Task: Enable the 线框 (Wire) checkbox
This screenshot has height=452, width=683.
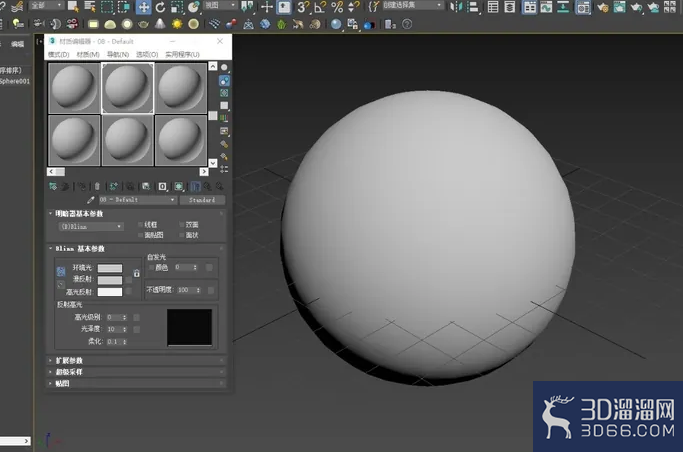Action: click(140, 225)
